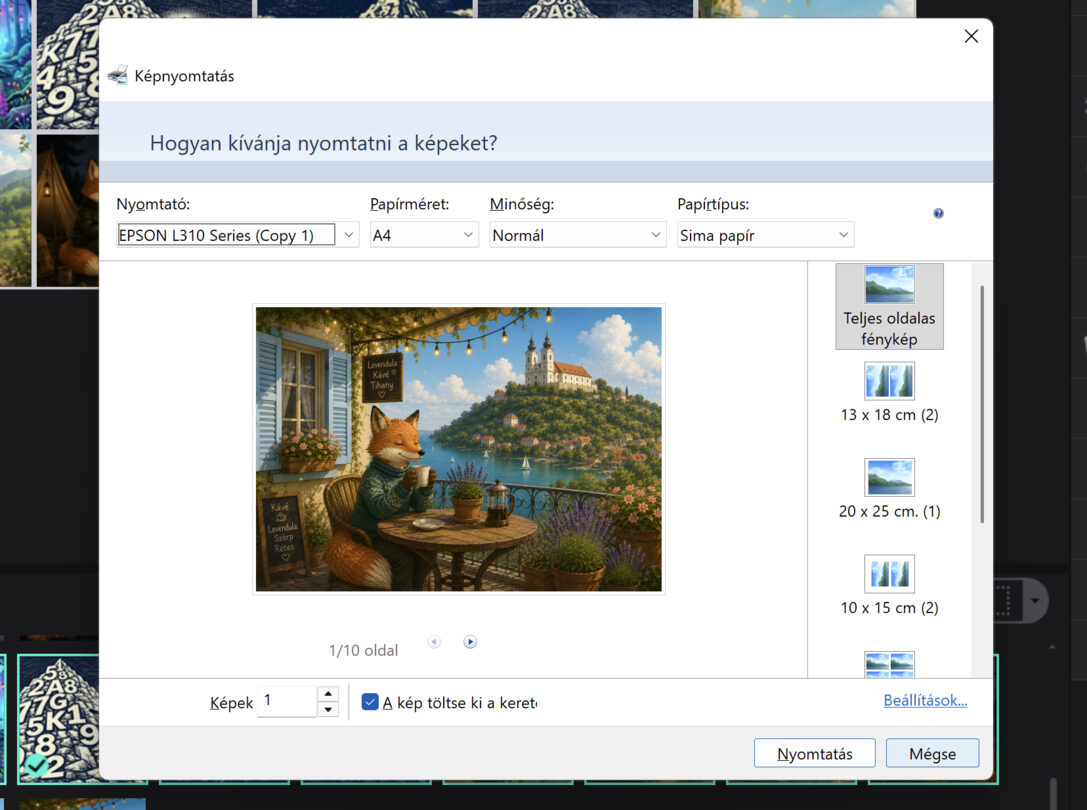
Task: Select Teljes oldalas fénykép layout
Action: click(889, 306)
